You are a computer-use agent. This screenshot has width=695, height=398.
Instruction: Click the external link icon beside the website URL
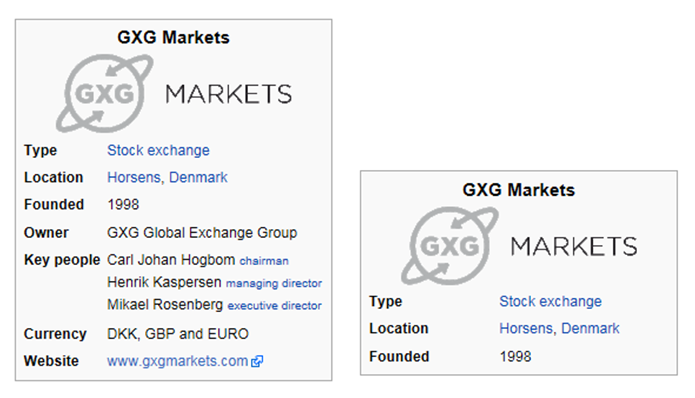click(x=257, y=361)
